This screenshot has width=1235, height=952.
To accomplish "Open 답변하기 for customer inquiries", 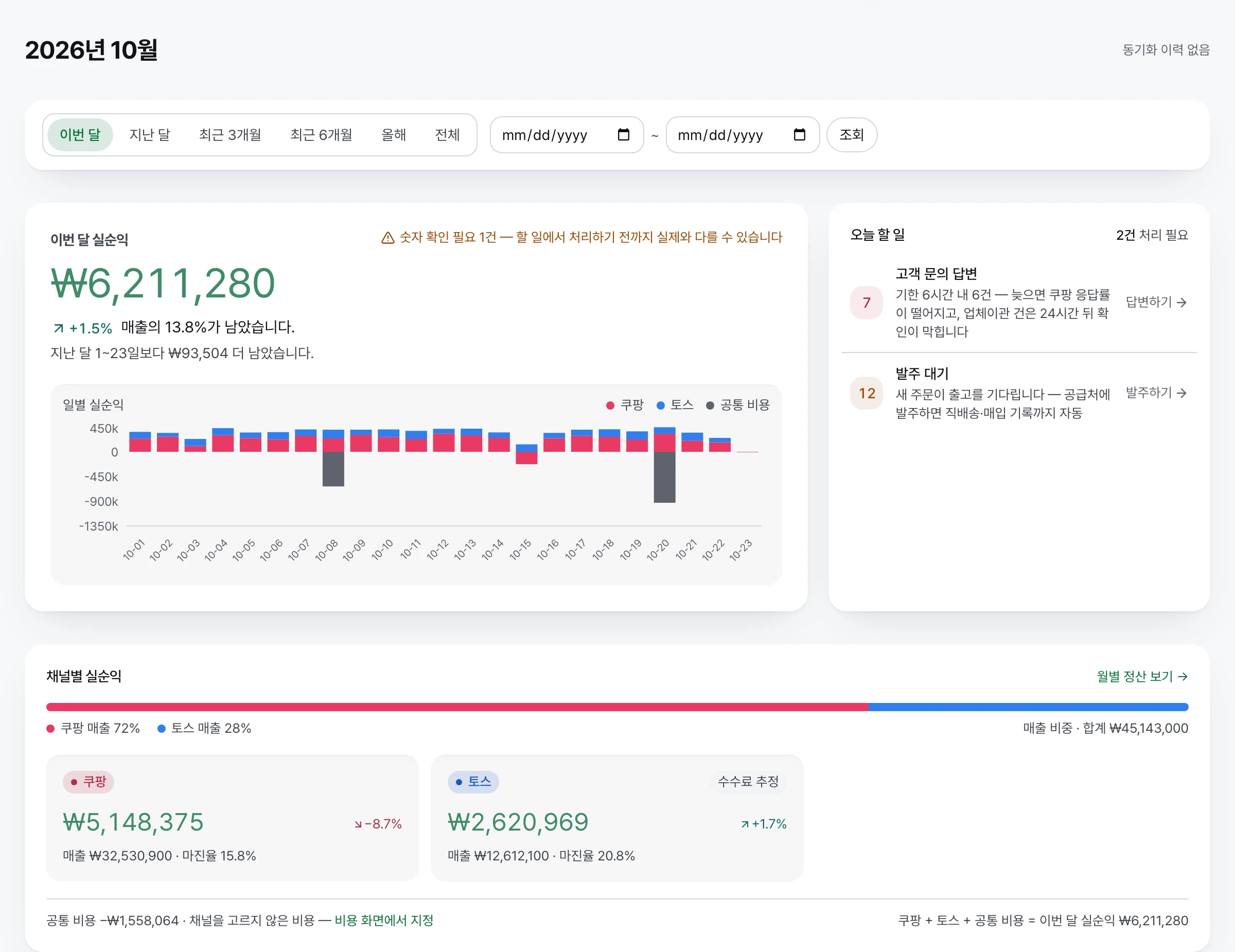I will coord(1156,303).
